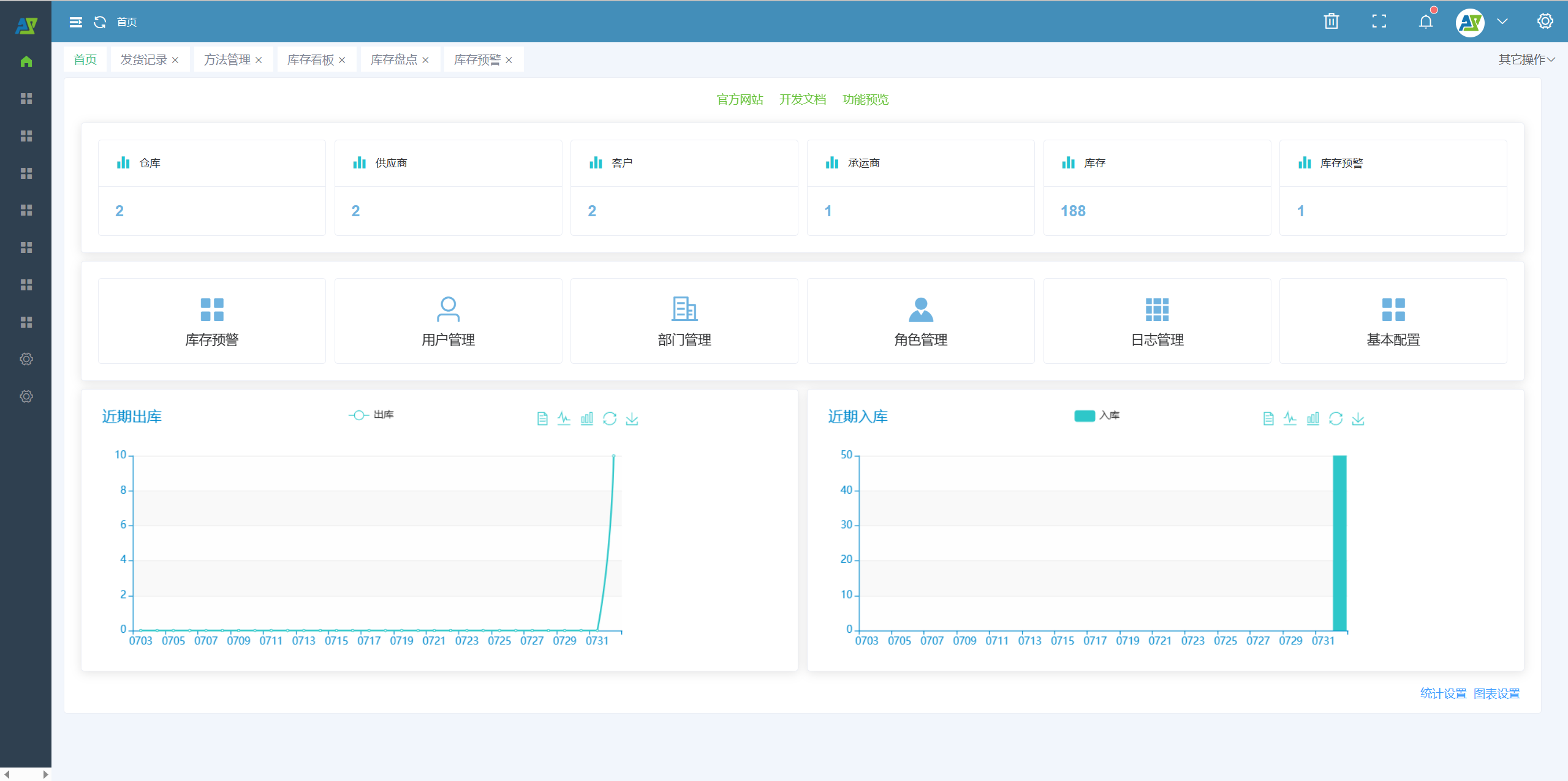1568x781 pixels.
Task: Open 部门管理 shortcut card
Action: (684, 321)
